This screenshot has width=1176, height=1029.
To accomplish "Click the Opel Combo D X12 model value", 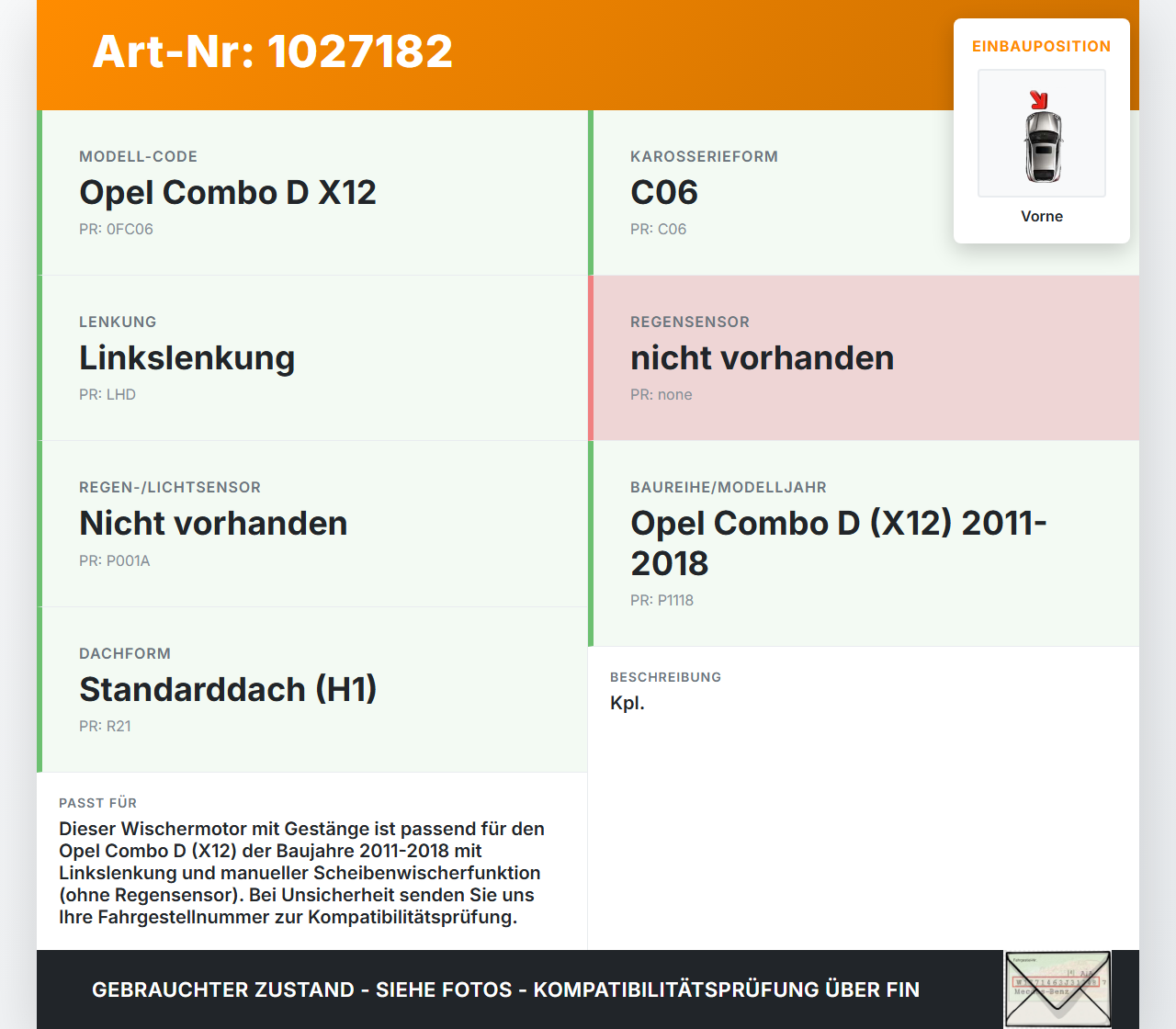I will click(x=228, y=193).
